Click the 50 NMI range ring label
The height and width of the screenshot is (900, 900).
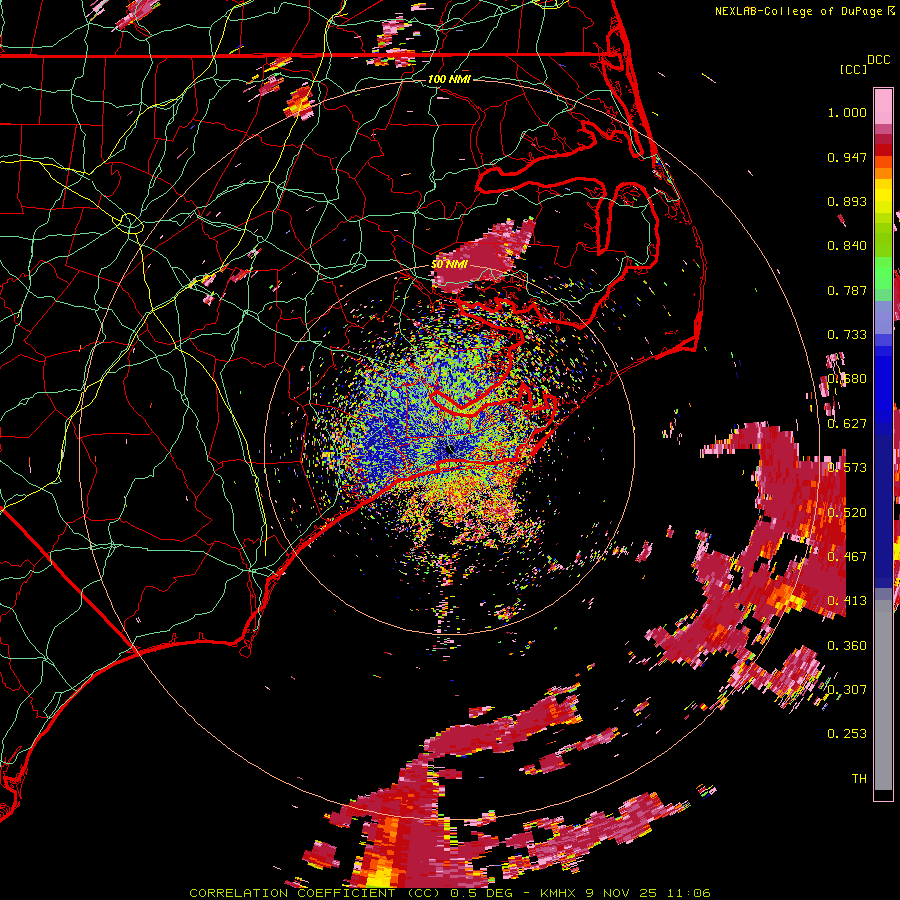click(449, 264)
